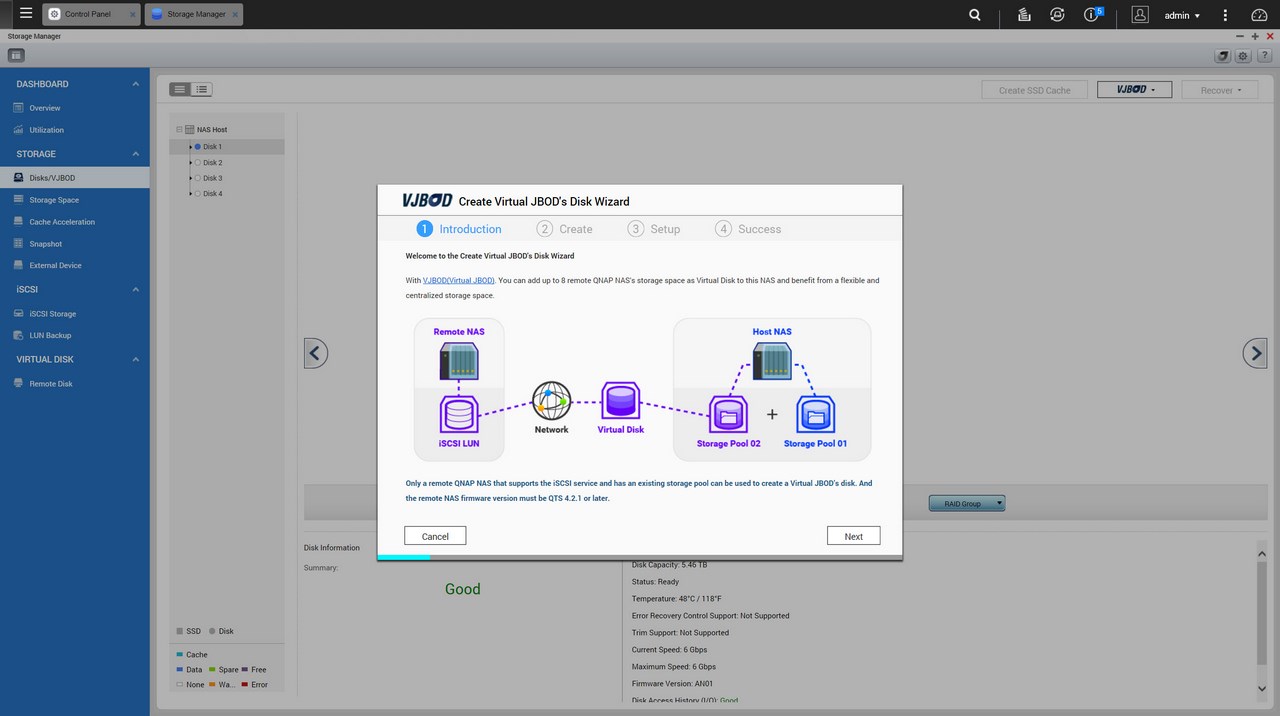This screenshot has height=716, width=1280.
Task: Close the Storage Manager tab
Action: pyautogui.click(x=236, y=15)
